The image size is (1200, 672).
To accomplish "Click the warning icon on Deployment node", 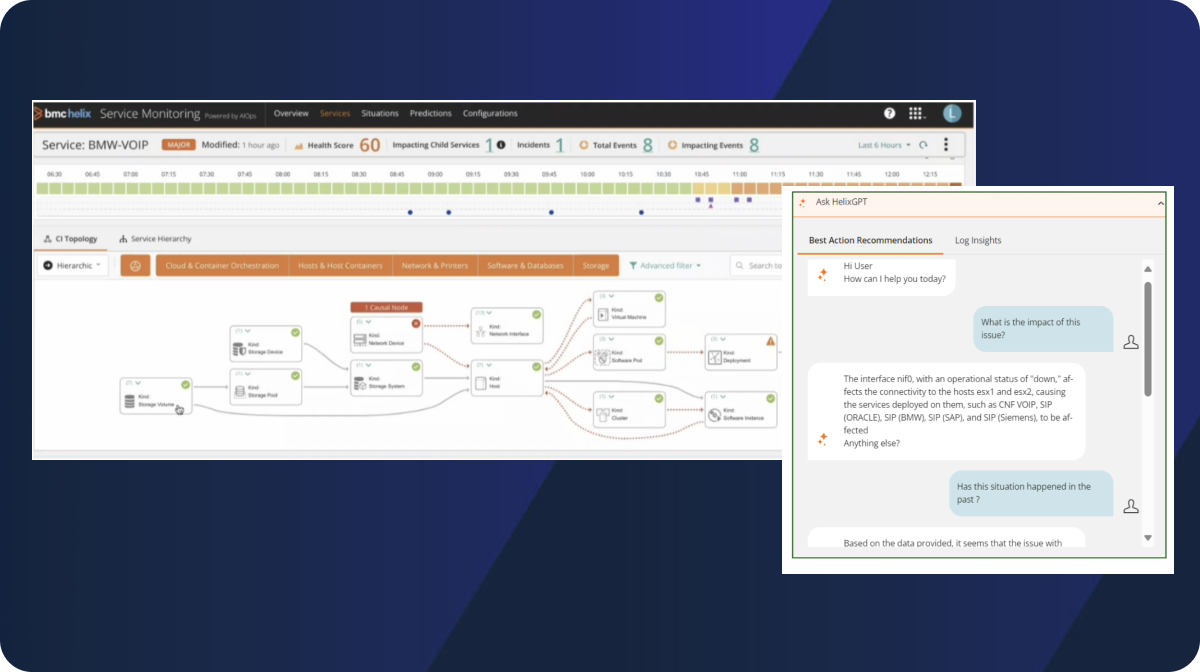I will click(770, 341).
